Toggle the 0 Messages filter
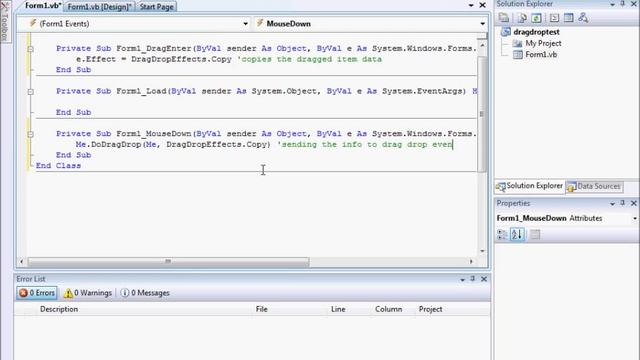The width and height of the screenshot is (640, 360). point(145,293)
